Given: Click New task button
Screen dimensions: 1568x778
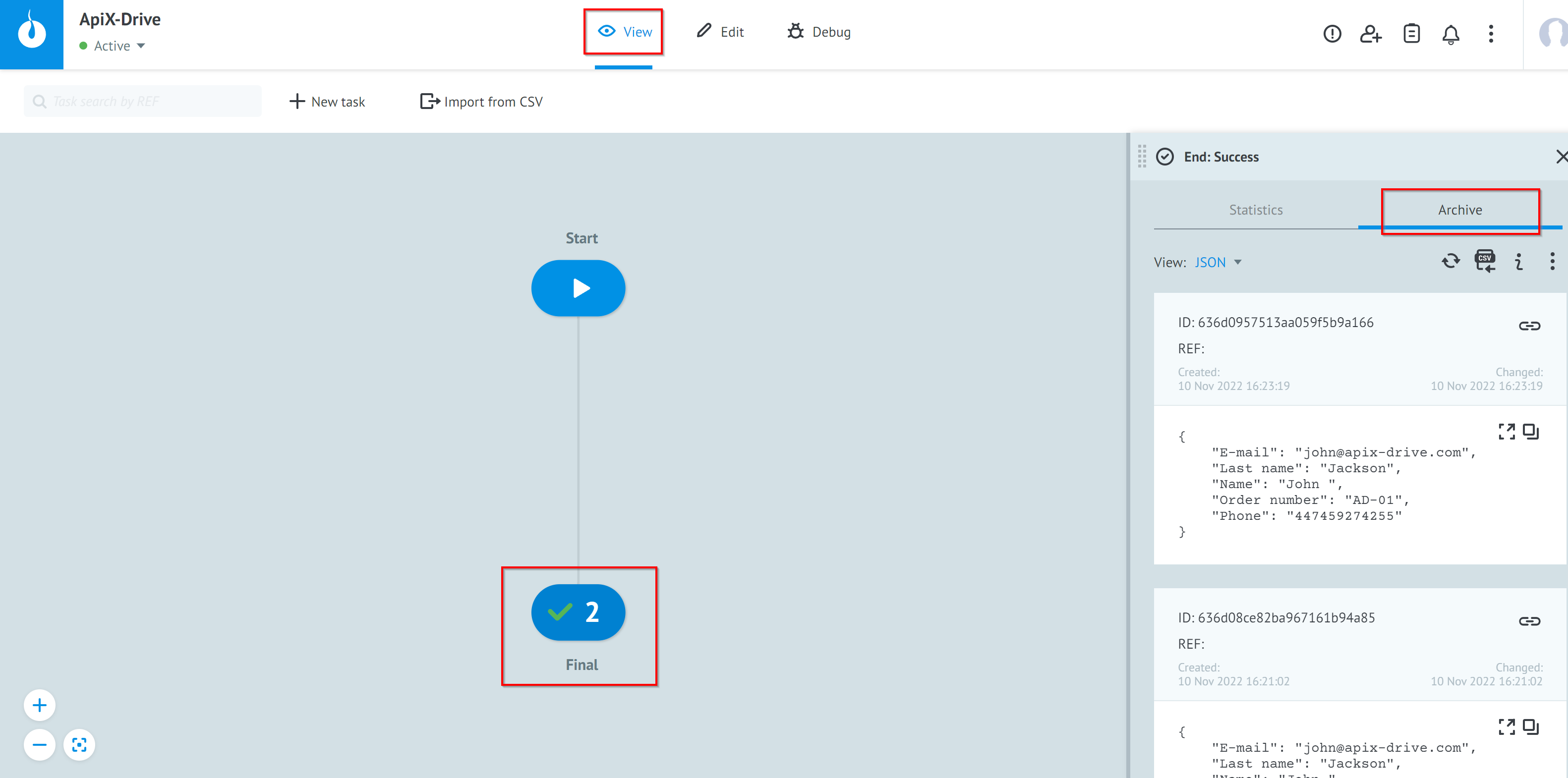Looking at the screenshot, I should [x=327, y=102].
